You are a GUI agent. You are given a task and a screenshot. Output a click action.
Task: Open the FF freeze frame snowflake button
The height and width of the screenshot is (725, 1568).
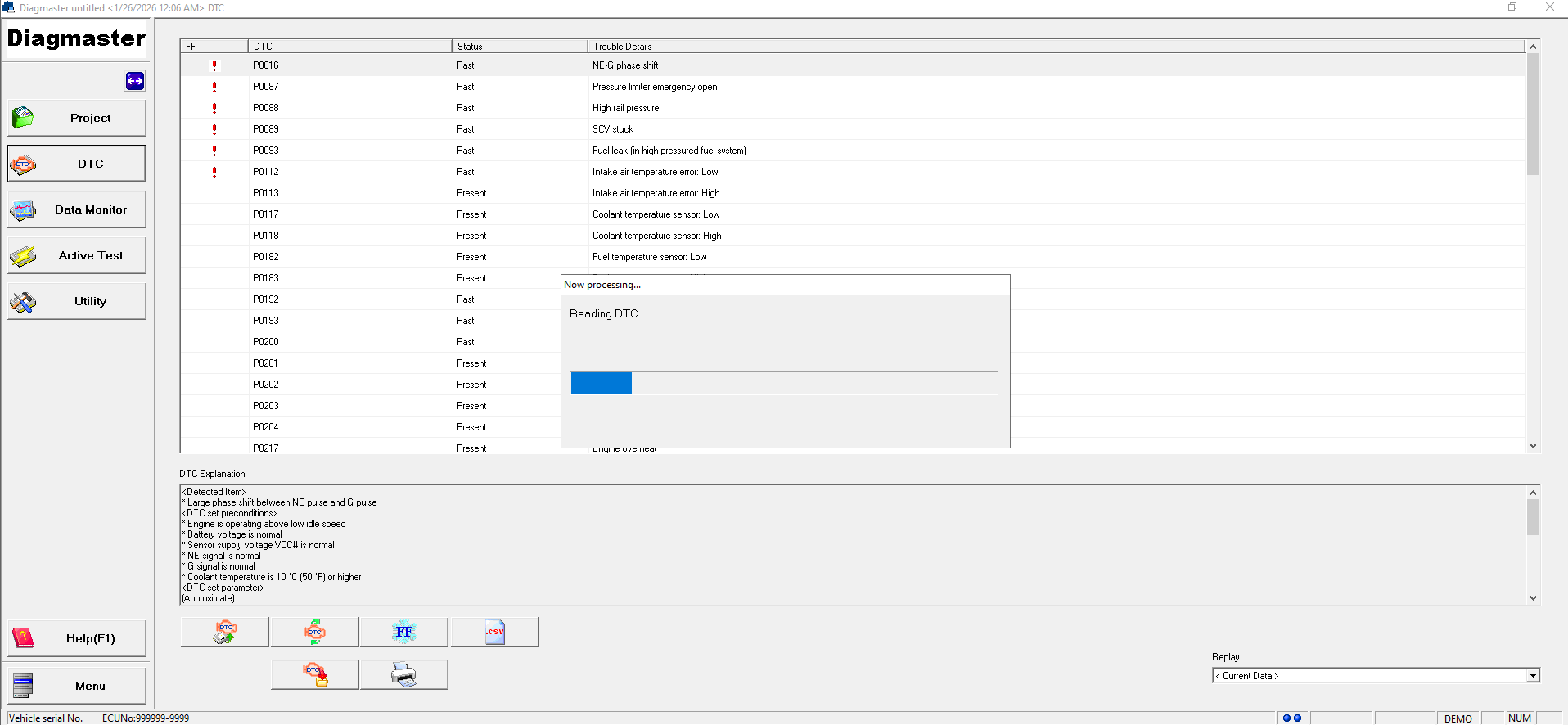(404, 632)
